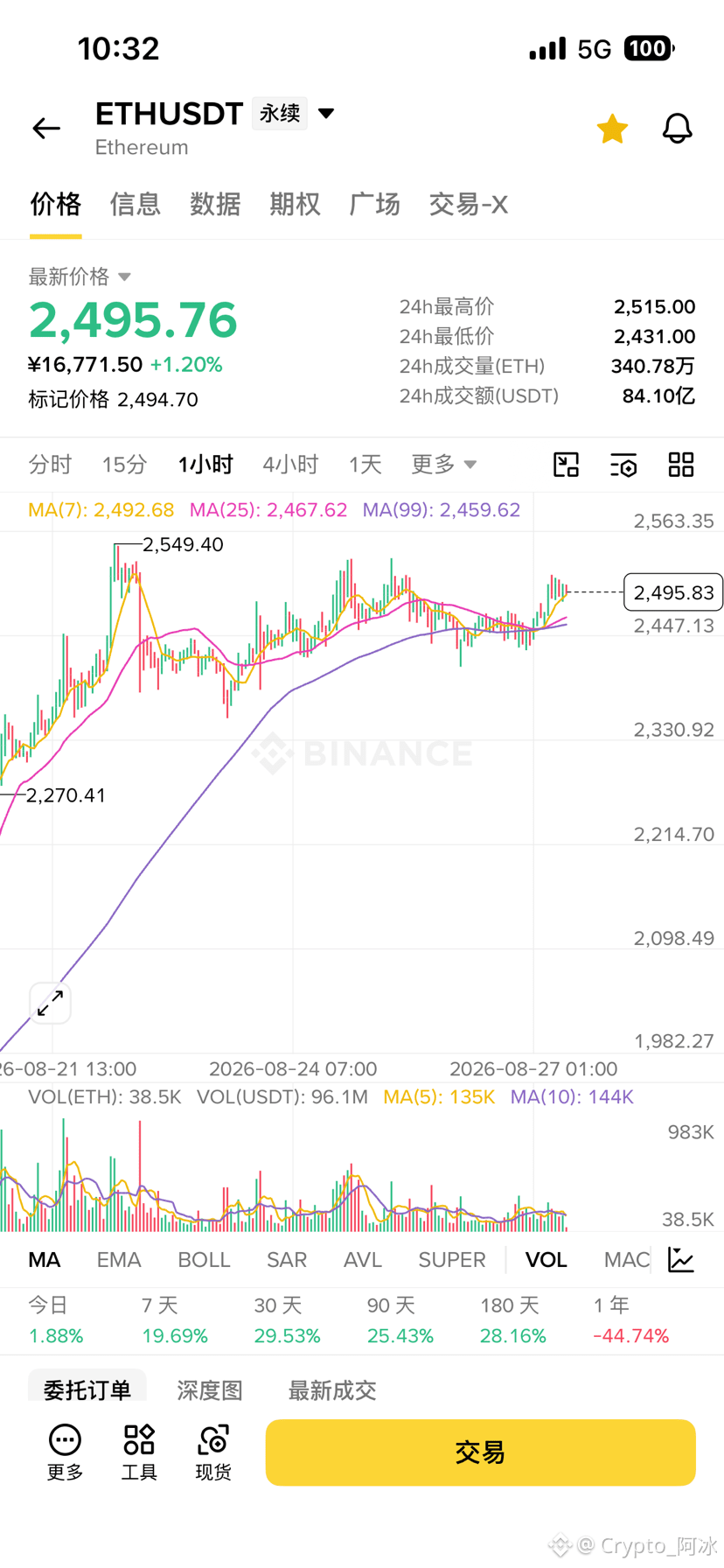Toggle the BOLL indicator

coord(204,1260)
